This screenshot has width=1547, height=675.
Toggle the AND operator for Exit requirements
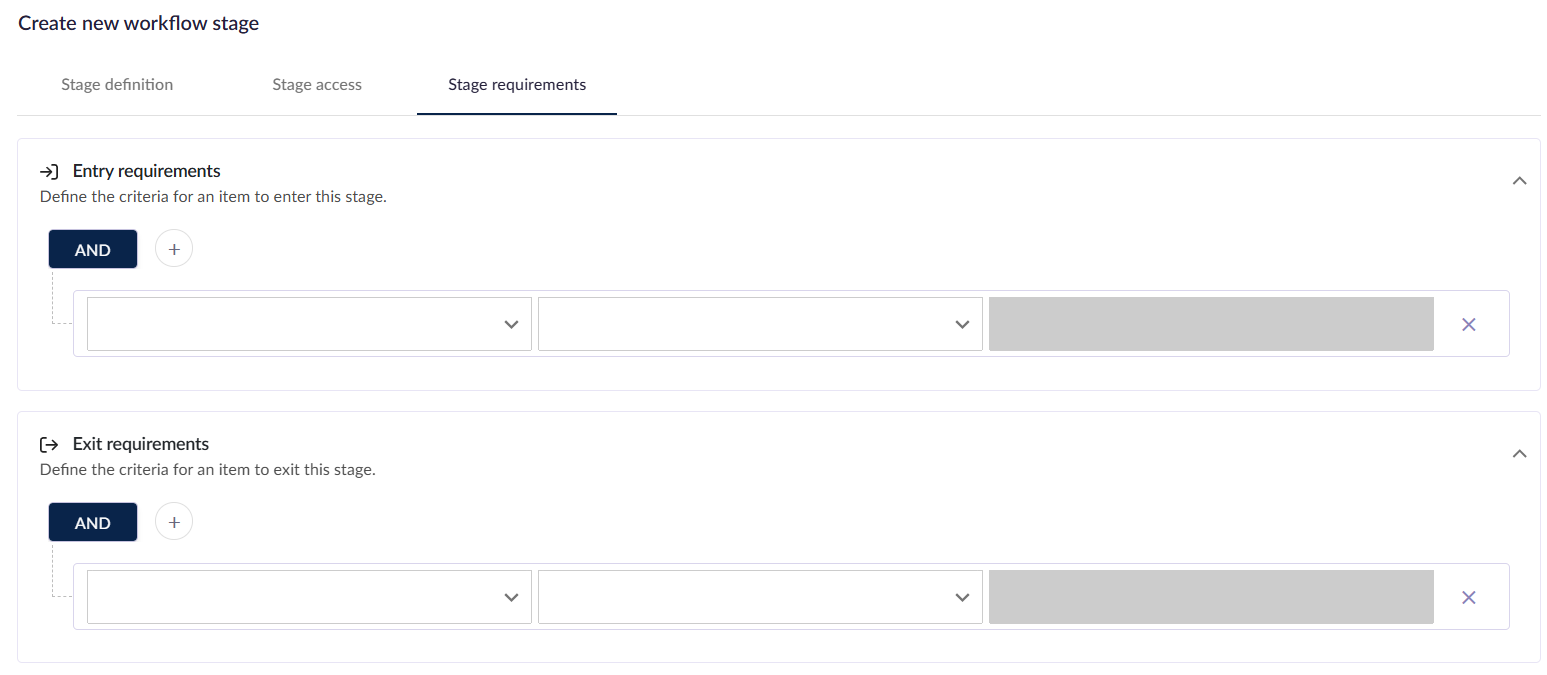92,521
